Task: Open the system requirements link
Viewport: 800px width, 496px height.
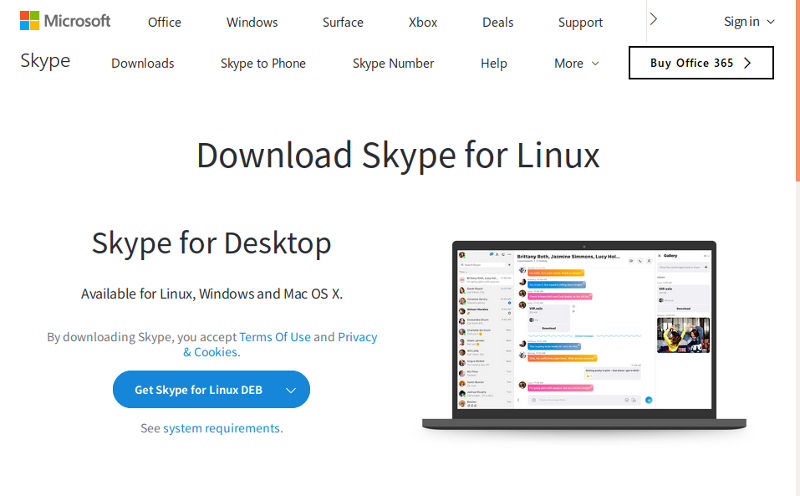Action: pyautogui.click(x=221, y=428)
